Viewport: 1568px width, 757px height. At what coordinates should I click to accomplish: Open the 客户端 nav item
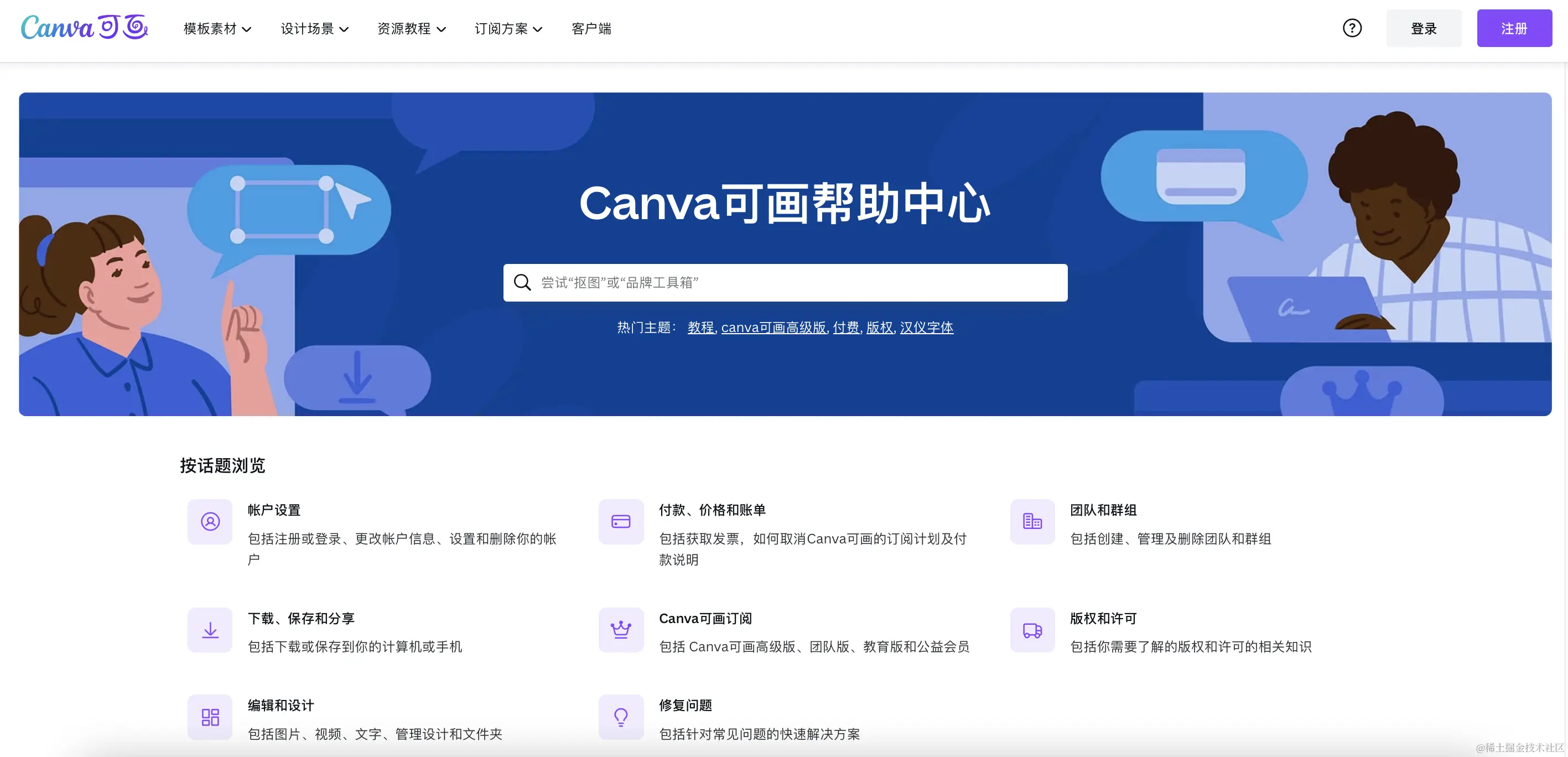[x=591, y=29]
